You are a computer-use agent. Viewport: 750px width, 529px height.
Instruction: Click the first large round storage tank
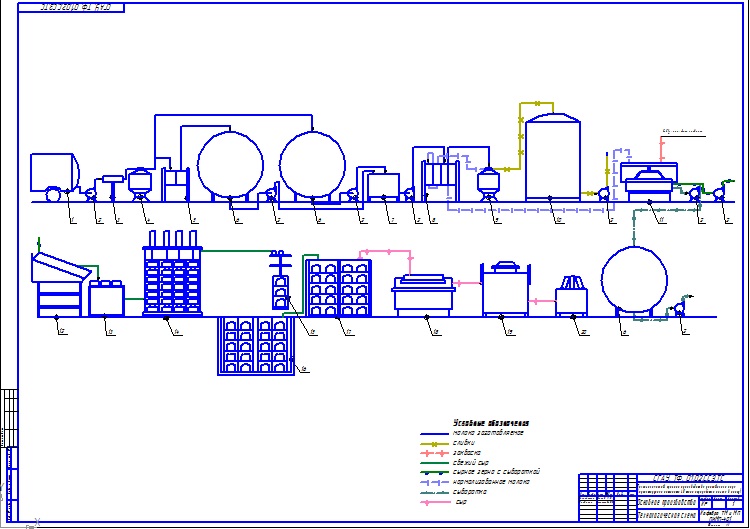pyautogui.click(x=230, y=165)
